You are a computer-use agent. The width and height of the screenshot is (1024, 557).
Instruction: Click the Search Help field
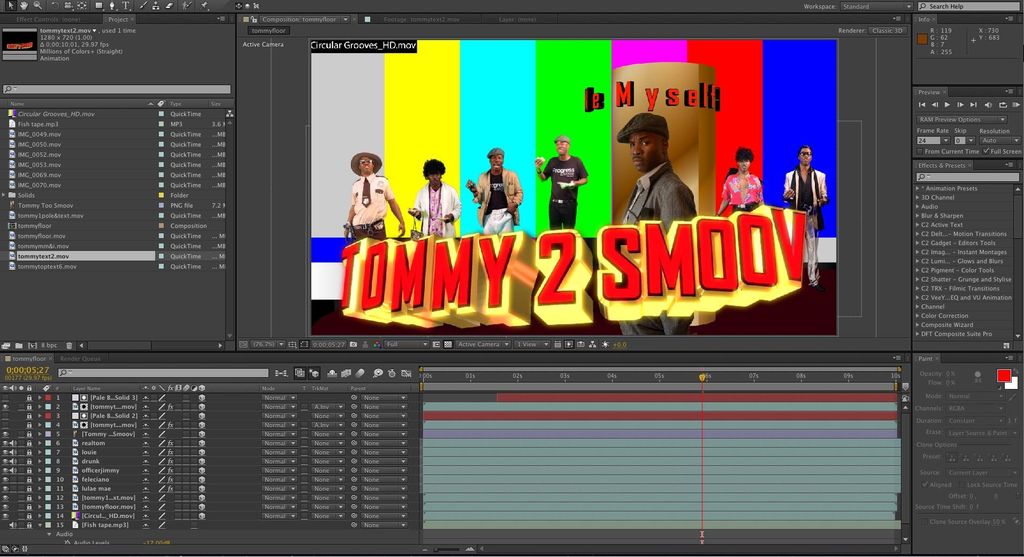point(969,6)
